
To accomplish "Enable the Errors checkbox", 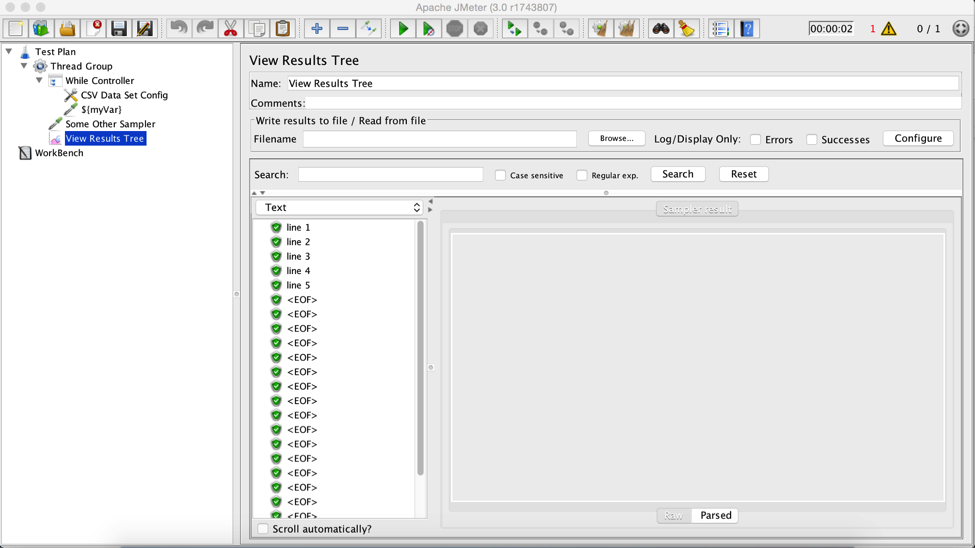I will pos(756,139).
